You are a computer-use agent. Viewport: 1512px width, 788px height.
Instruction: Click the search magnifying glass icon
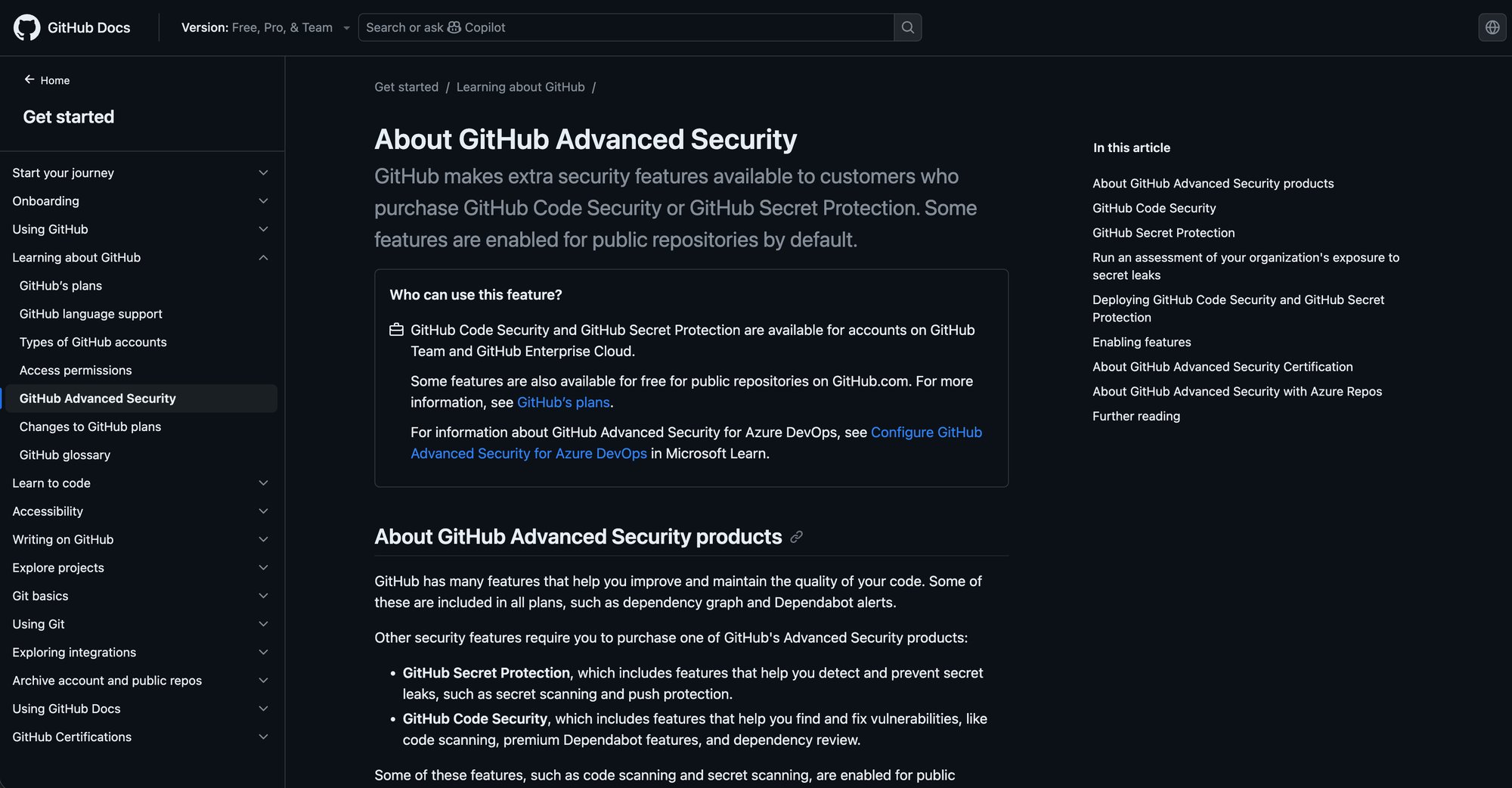pos(907,27)
